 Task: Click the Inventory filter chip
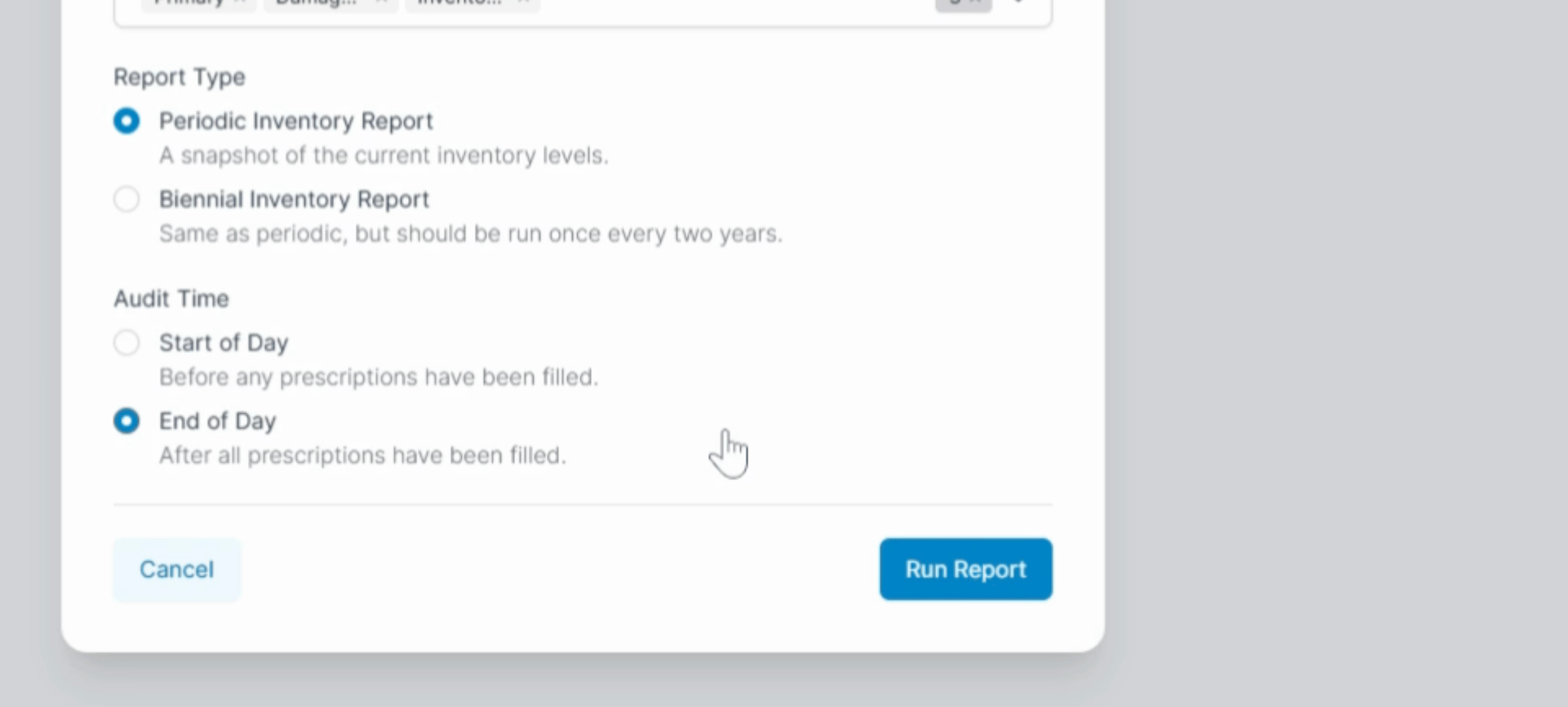(458, 3)
